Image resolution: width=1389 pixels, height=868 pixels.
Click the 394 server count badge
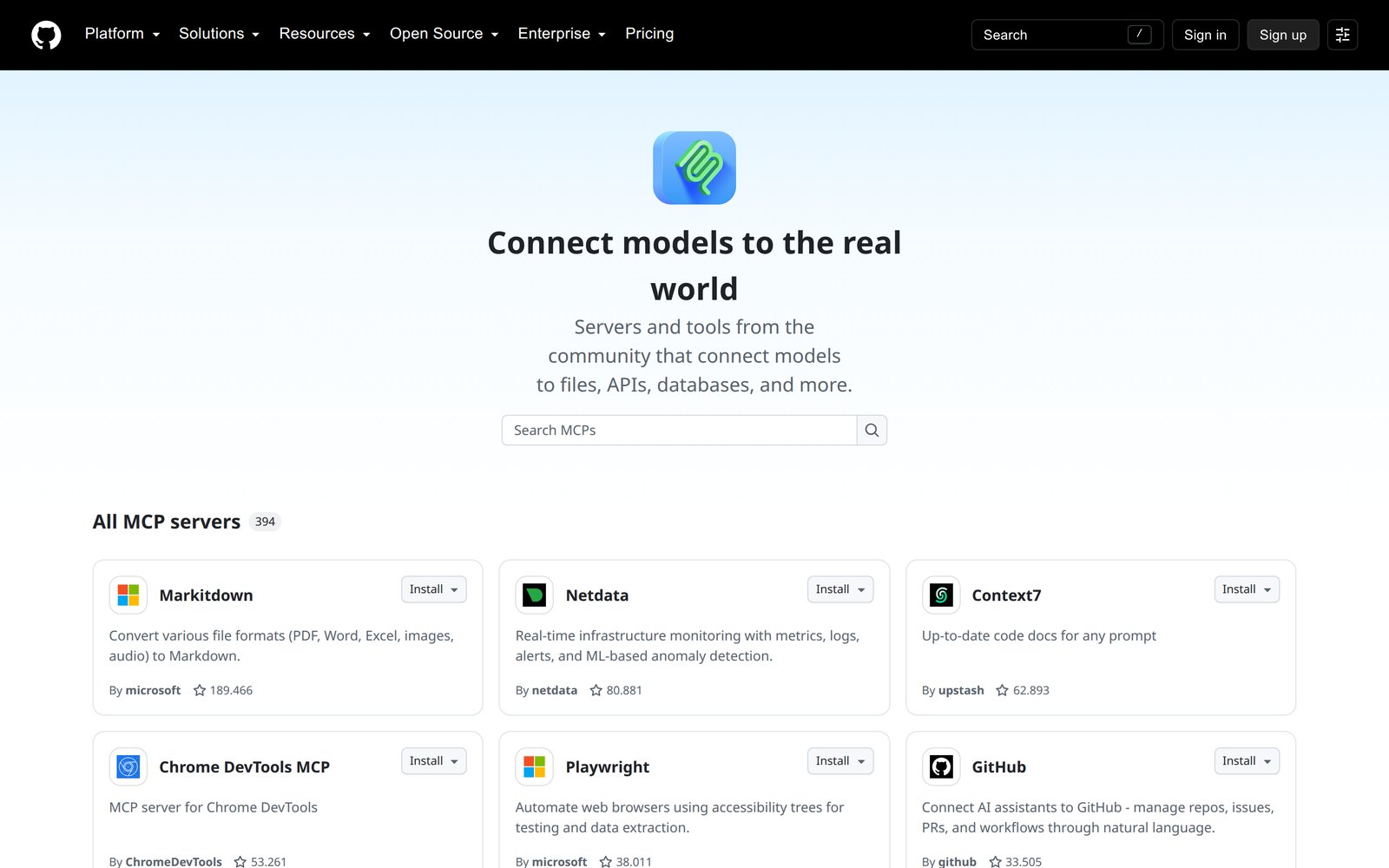coord(265,522)
